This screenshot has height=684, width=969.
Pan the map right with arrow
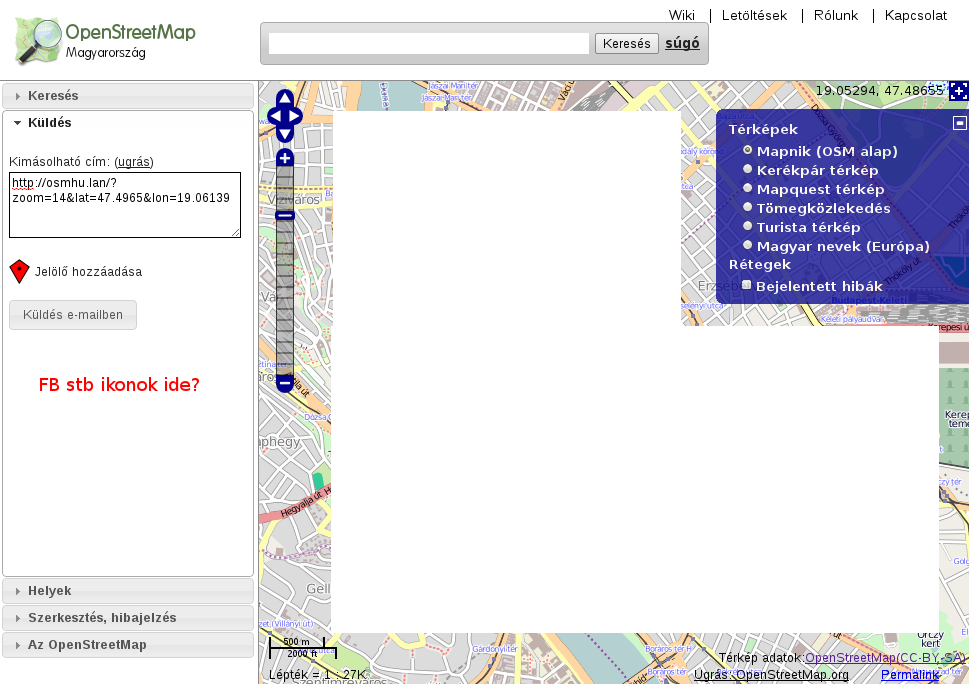tap(294, 116)
